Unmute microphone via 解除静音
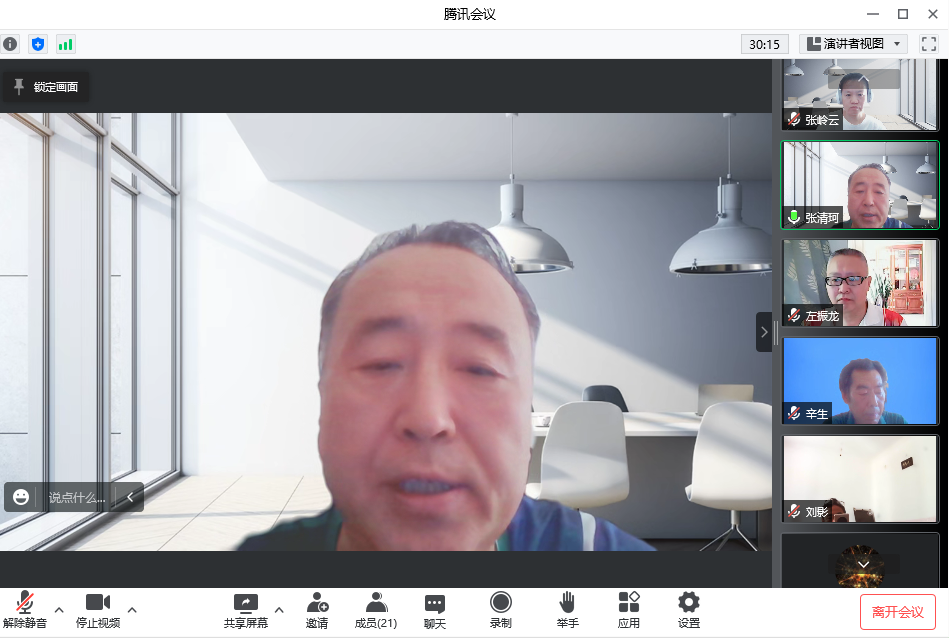Viewport: 949px width, 638px height. (x=25, y=610)
